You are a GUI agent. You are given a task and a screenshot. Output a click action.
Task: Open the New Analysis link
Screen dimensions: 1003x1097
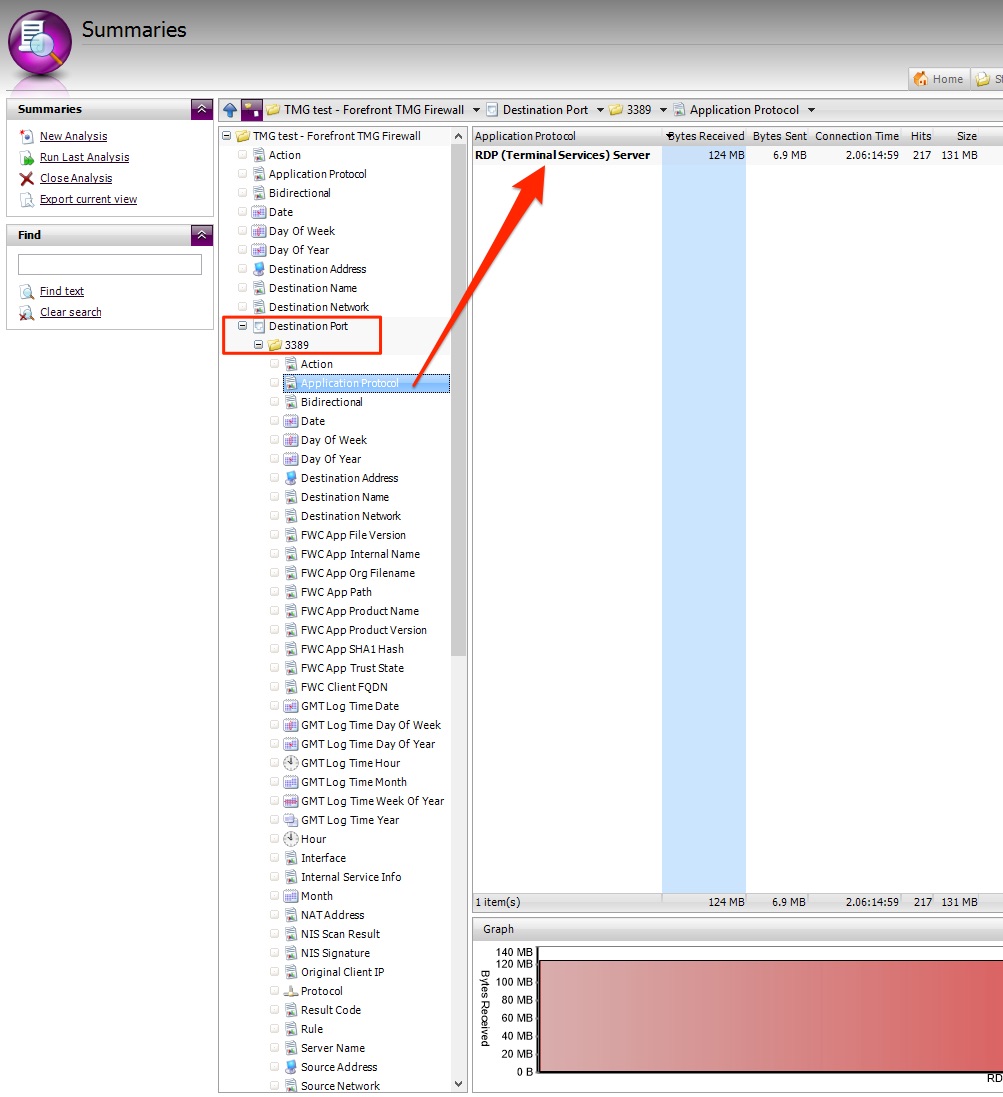coord(73,136)
